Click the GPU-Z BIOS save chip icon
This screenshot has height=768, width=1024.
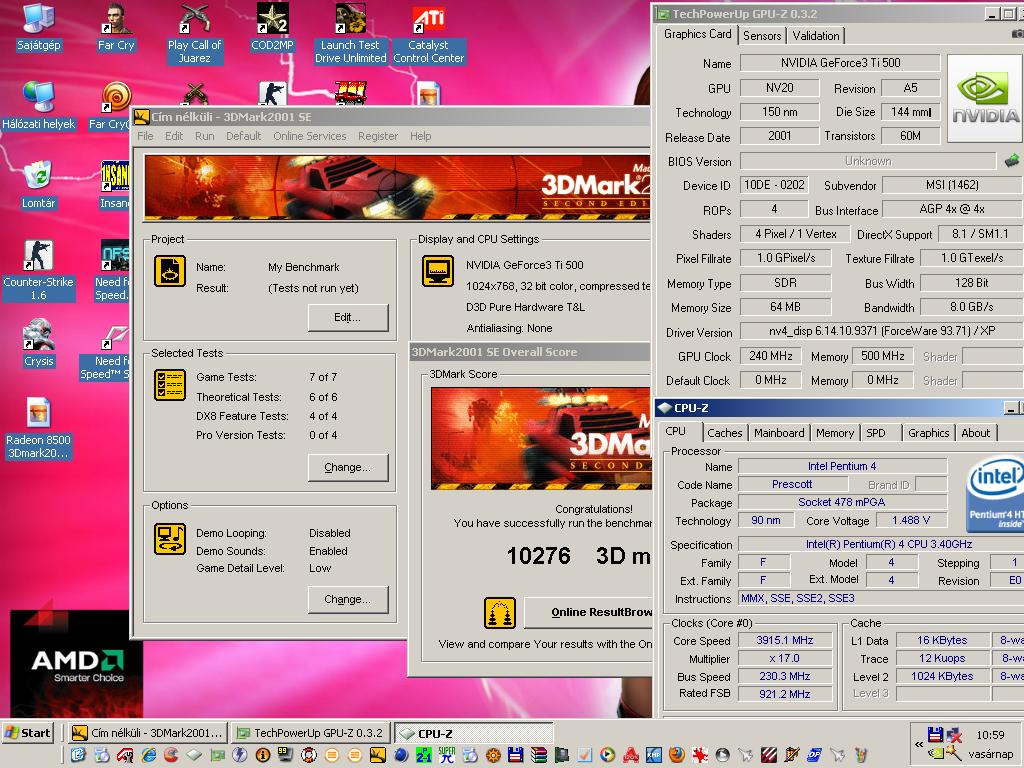pyautogui.click(x=1012, y=160)
